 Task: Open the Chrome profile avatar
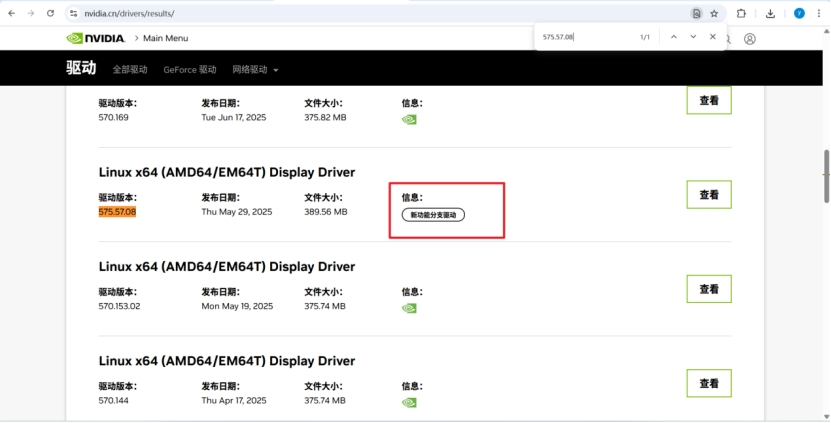(799, 14)
